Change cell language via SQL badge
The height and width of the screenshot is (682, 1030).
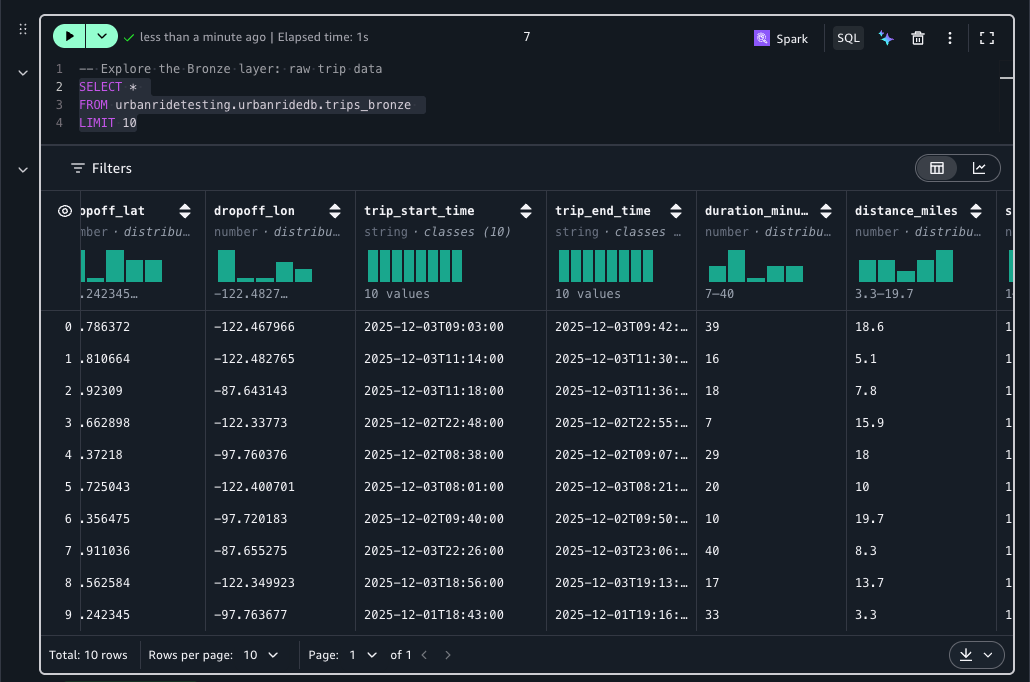(848, 38)
